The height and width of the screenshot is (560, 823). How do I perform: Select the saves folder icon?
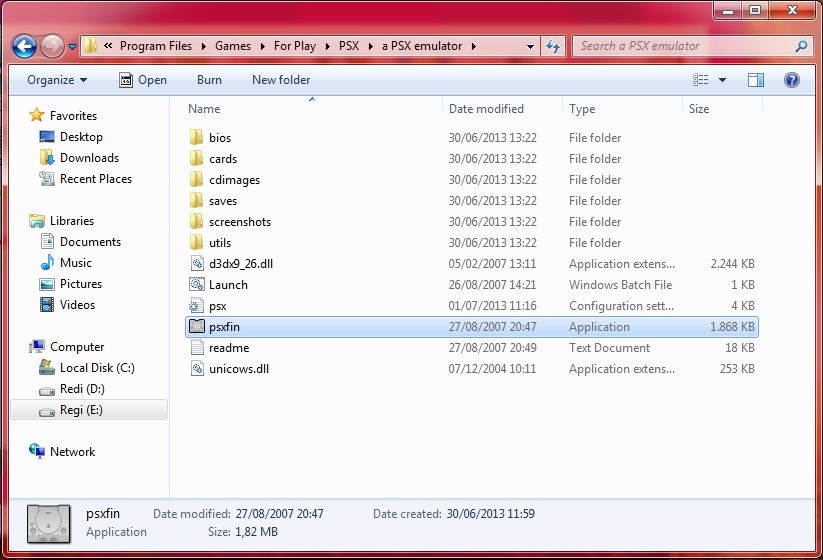click(x=196, y=200)
